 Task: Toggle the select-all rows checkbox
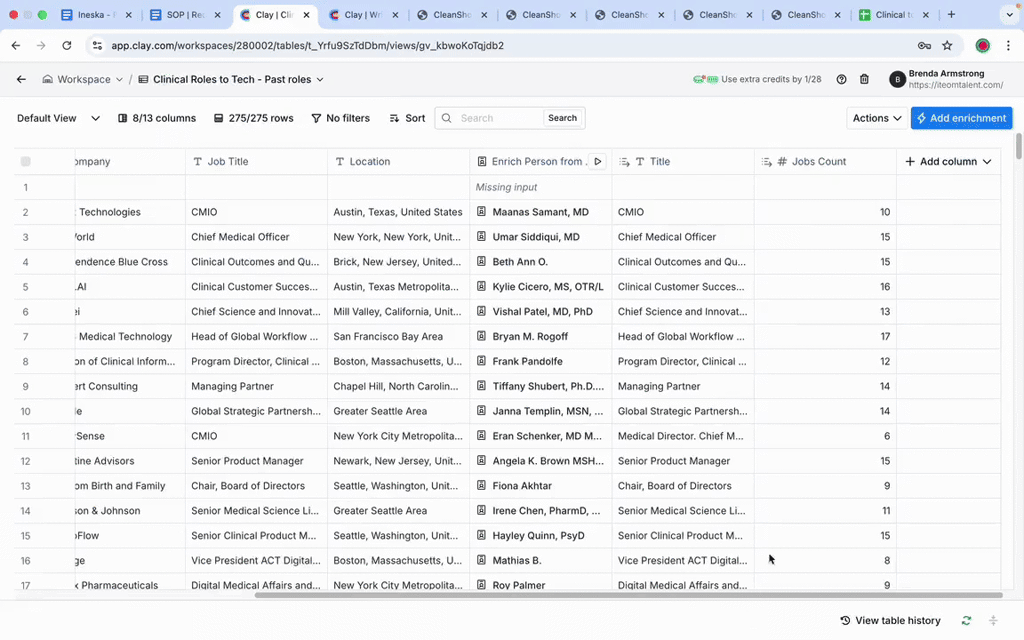coord(26,161)
